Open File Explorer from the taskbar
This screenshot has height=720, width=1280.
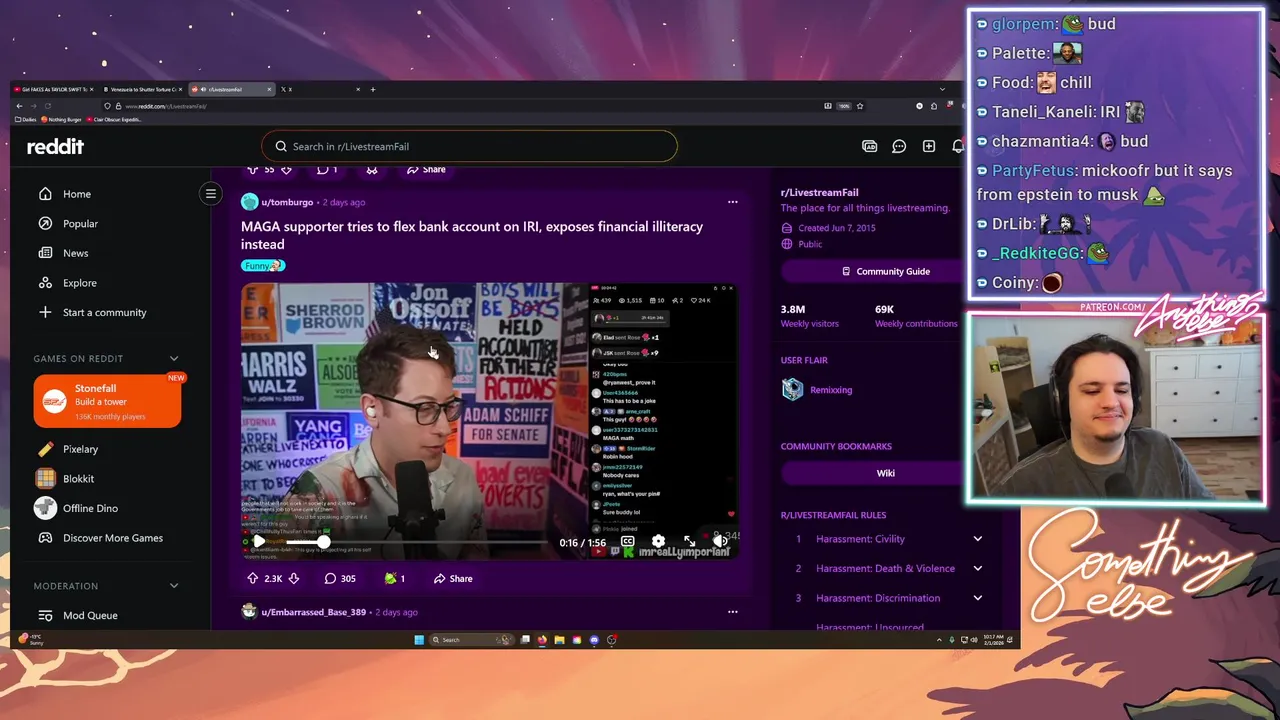(x=559, y=640)
